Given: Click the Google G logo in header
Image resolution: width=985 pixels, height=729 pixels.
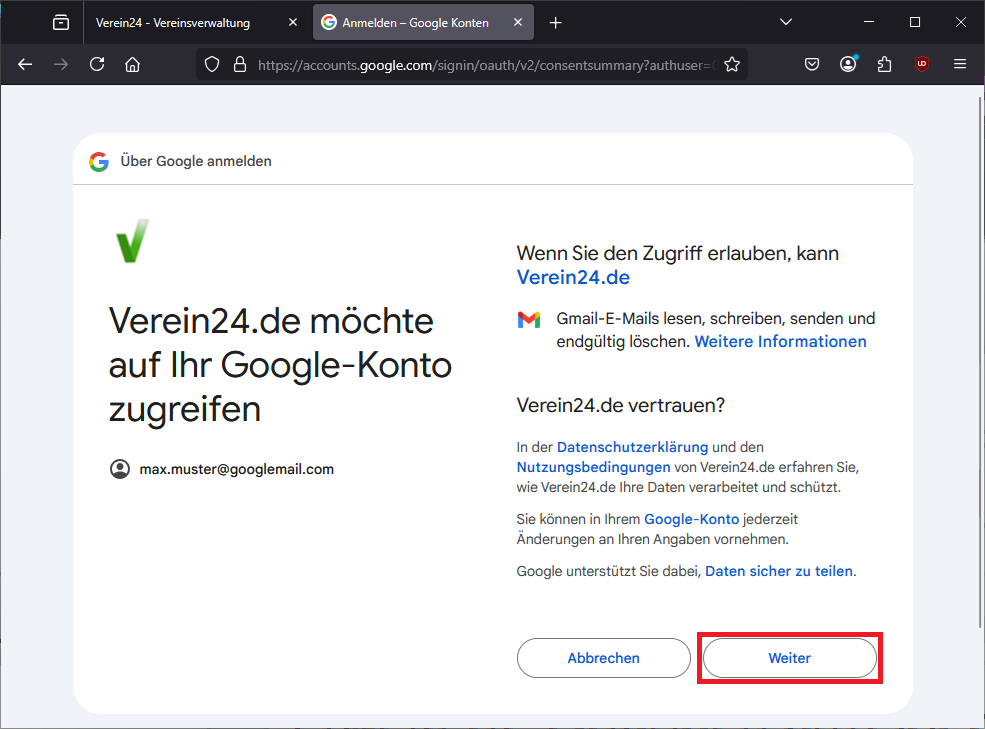Looking at the screenshot, I should [99, 162].
